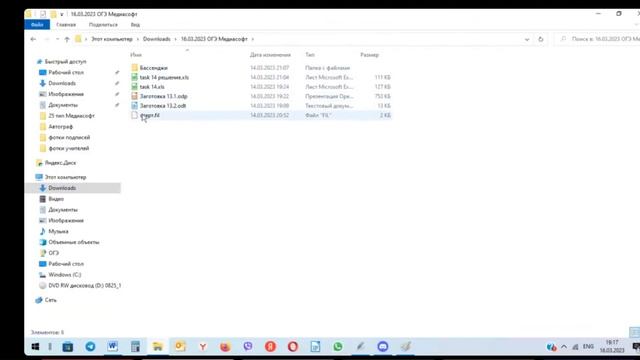
Task: Select Видео in navigation pane
Action: click(x=56, y=199)
